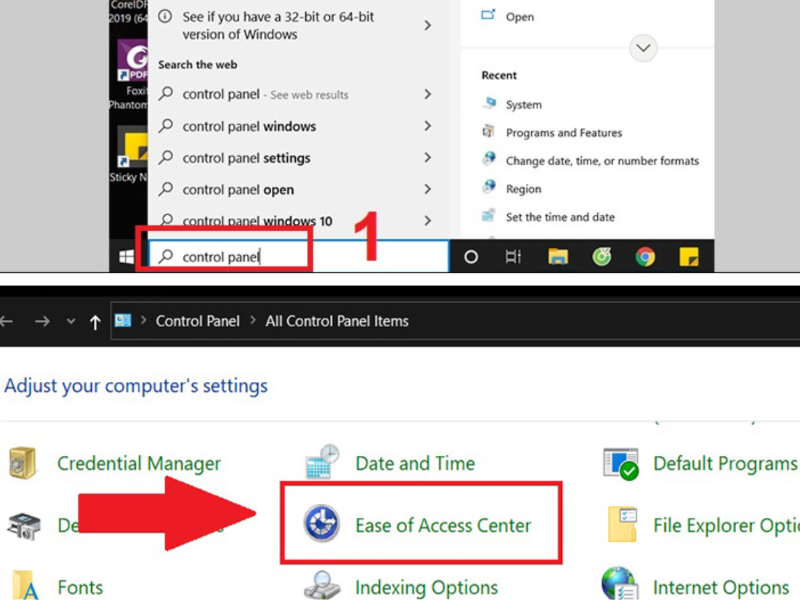Open the recent locations dropdown arrow
Image resolution: width=800 pixels, height=600 pixels.
[70, 322]
